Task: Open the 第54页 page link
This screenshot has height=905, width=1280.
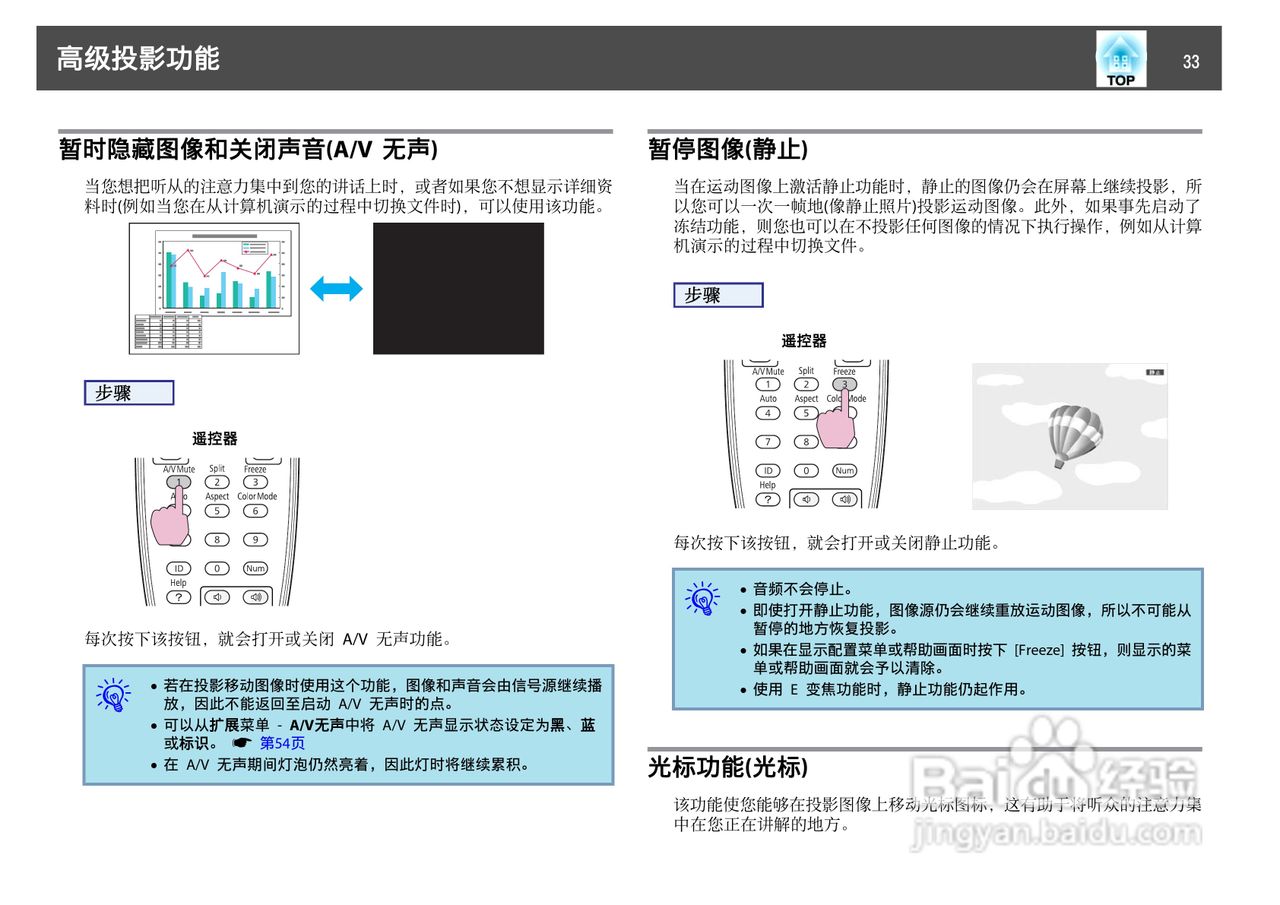Action: click(x=282, y=743)
